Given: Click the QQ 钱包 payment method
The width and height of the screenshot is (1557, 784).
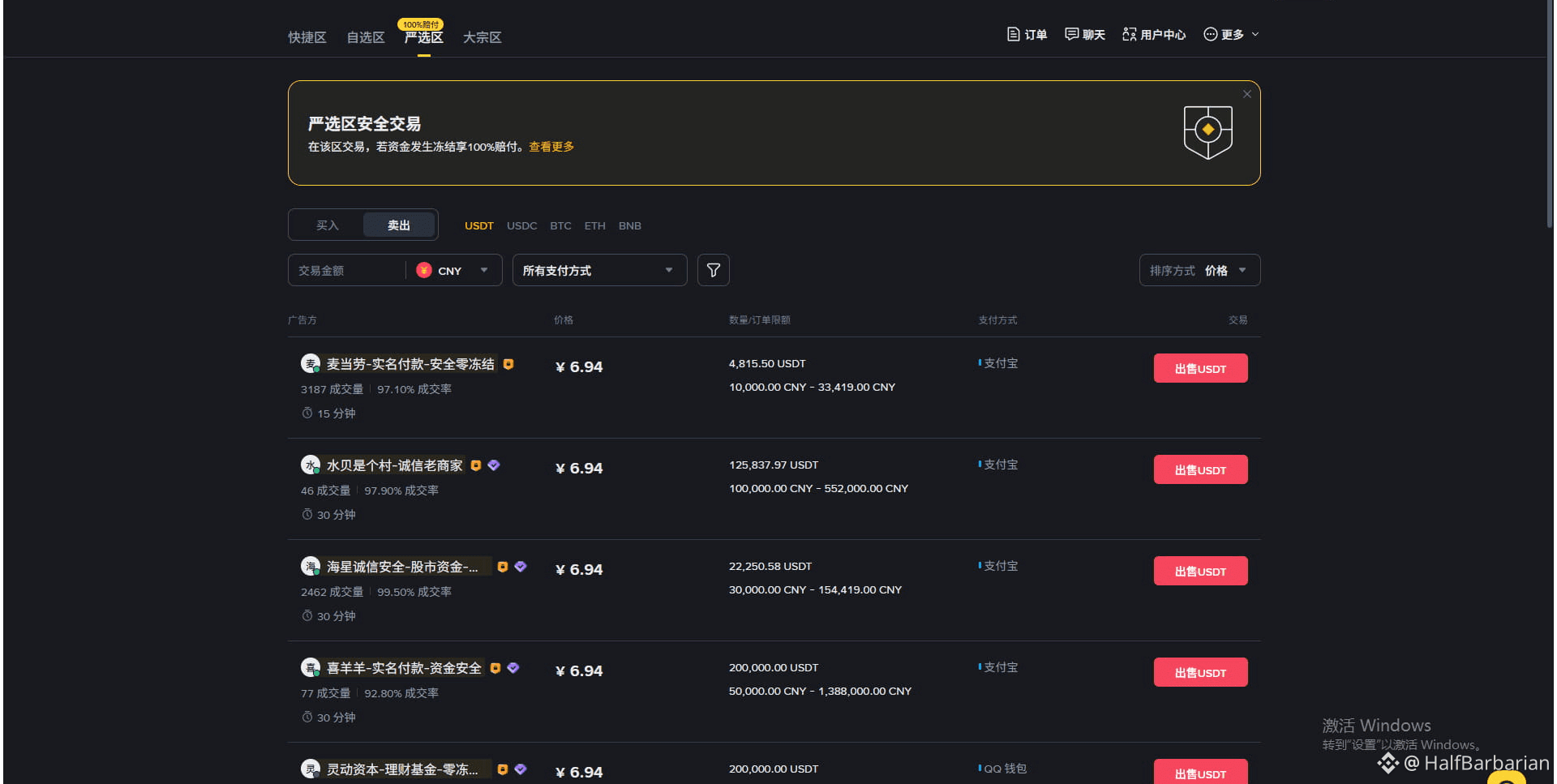Looking at the screenshot, I should (1006, 769).
